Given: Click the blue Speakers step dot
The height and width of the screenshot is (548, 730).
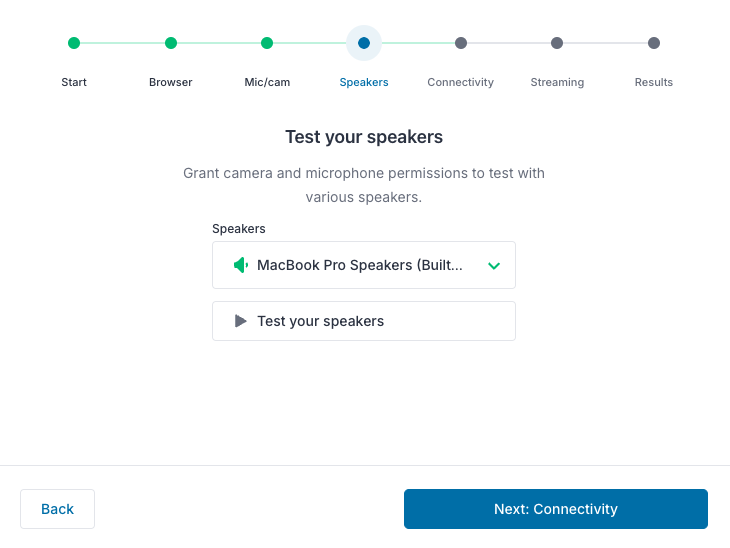Looking at the screenshot, I should [x=364, y=43].
